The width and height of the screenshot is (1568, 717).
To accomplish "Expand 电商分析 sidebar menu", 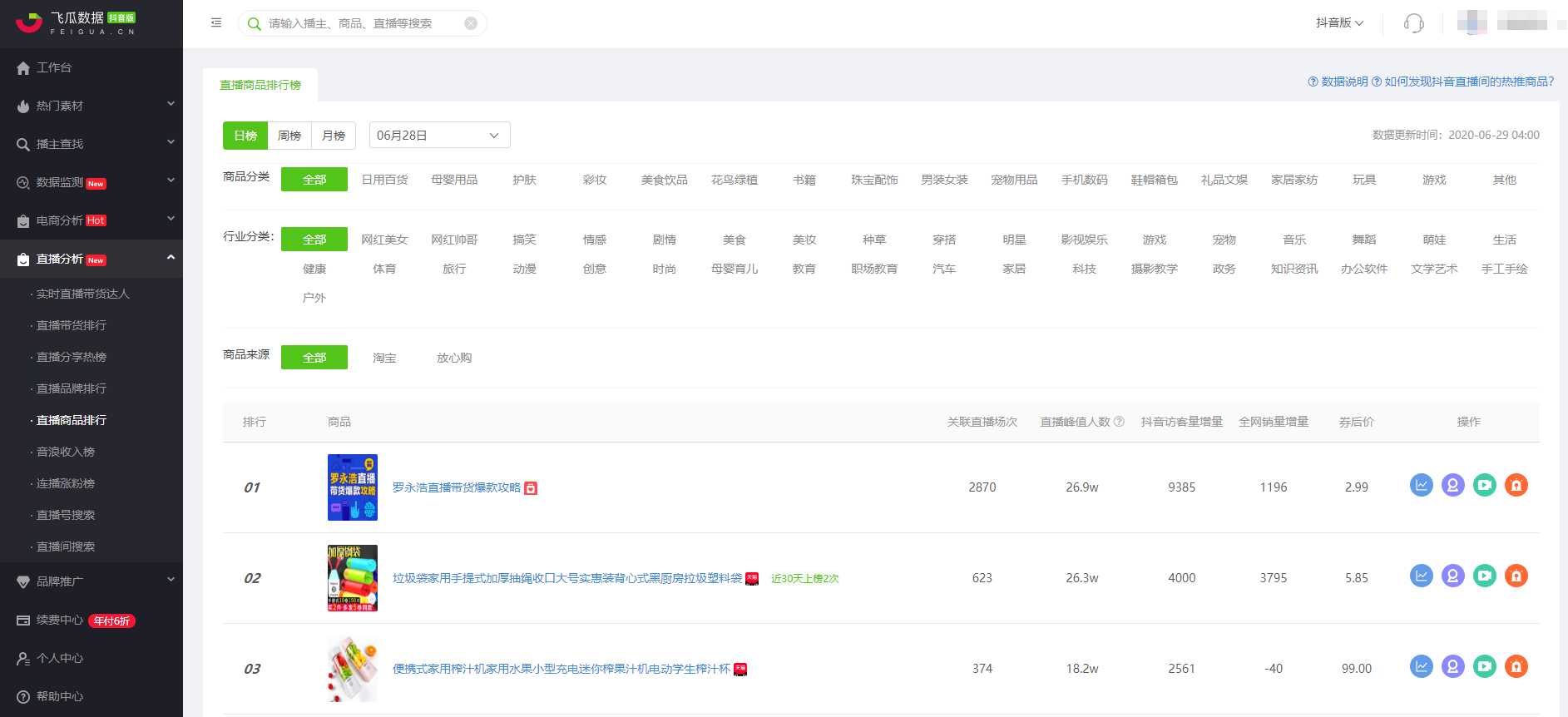I will tap(92, 220).
